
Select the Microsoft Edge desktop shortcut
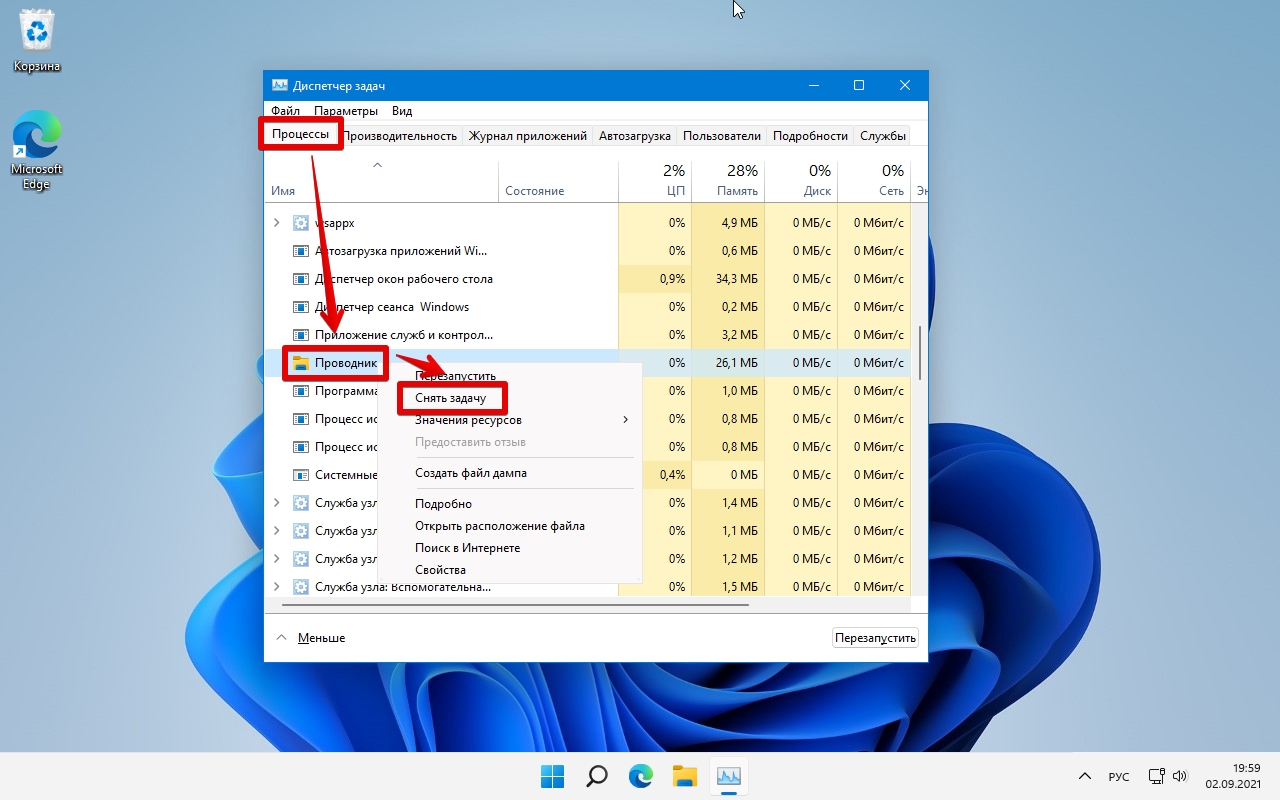(x=37, y=150)
